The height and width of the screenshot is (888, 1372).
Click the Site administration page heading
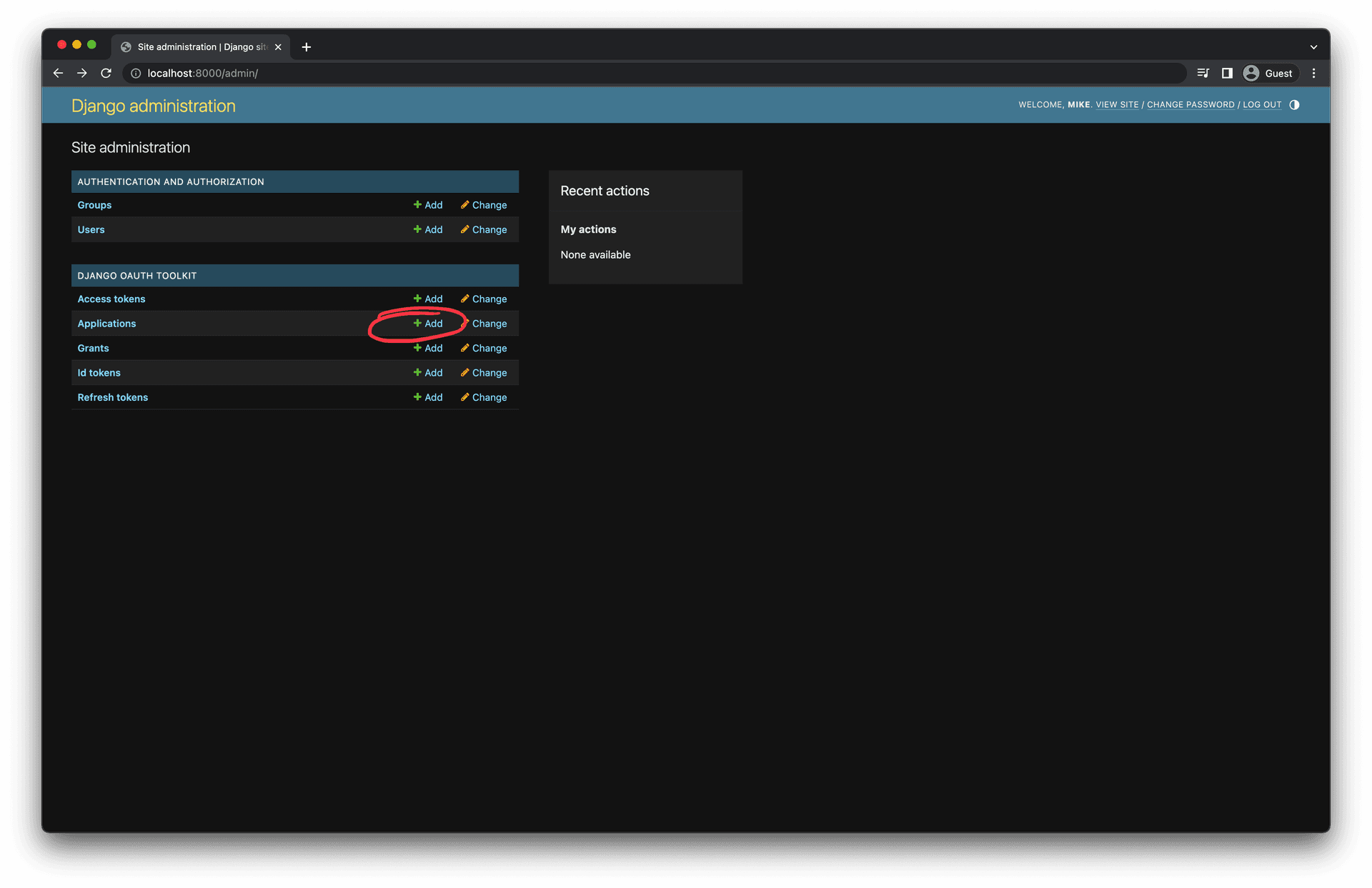(x=131, y=147)
